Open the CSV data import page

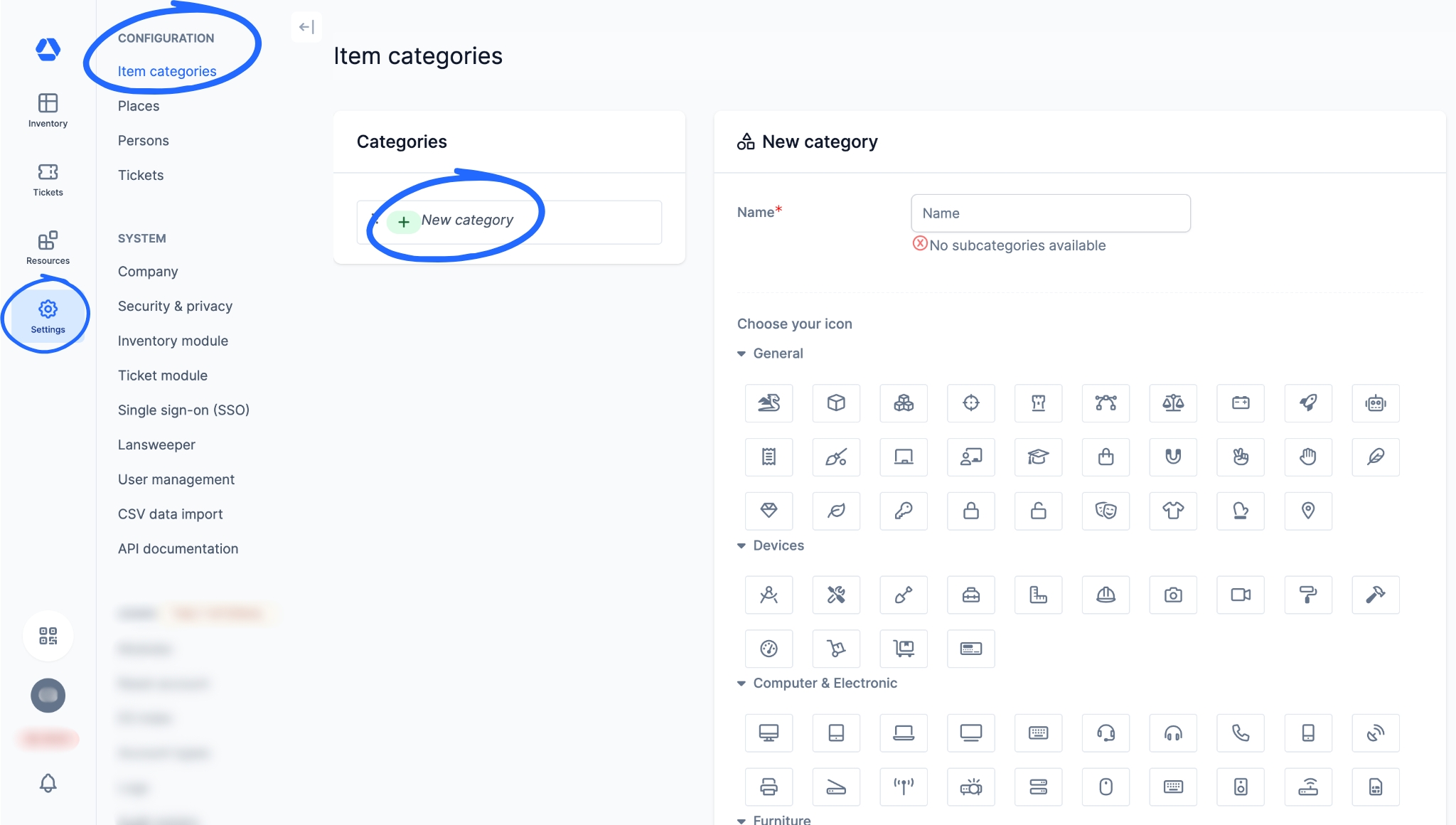pos(171,514)
